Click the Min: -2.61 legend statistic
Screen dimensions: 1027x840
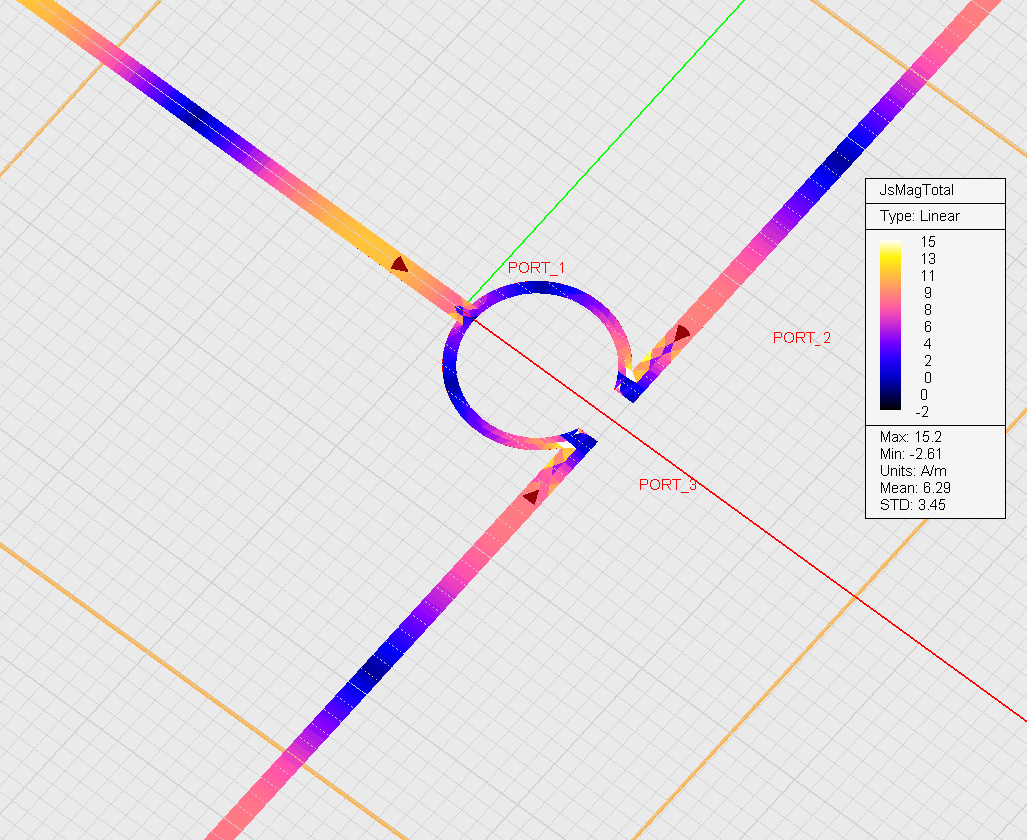coord(910,454)
